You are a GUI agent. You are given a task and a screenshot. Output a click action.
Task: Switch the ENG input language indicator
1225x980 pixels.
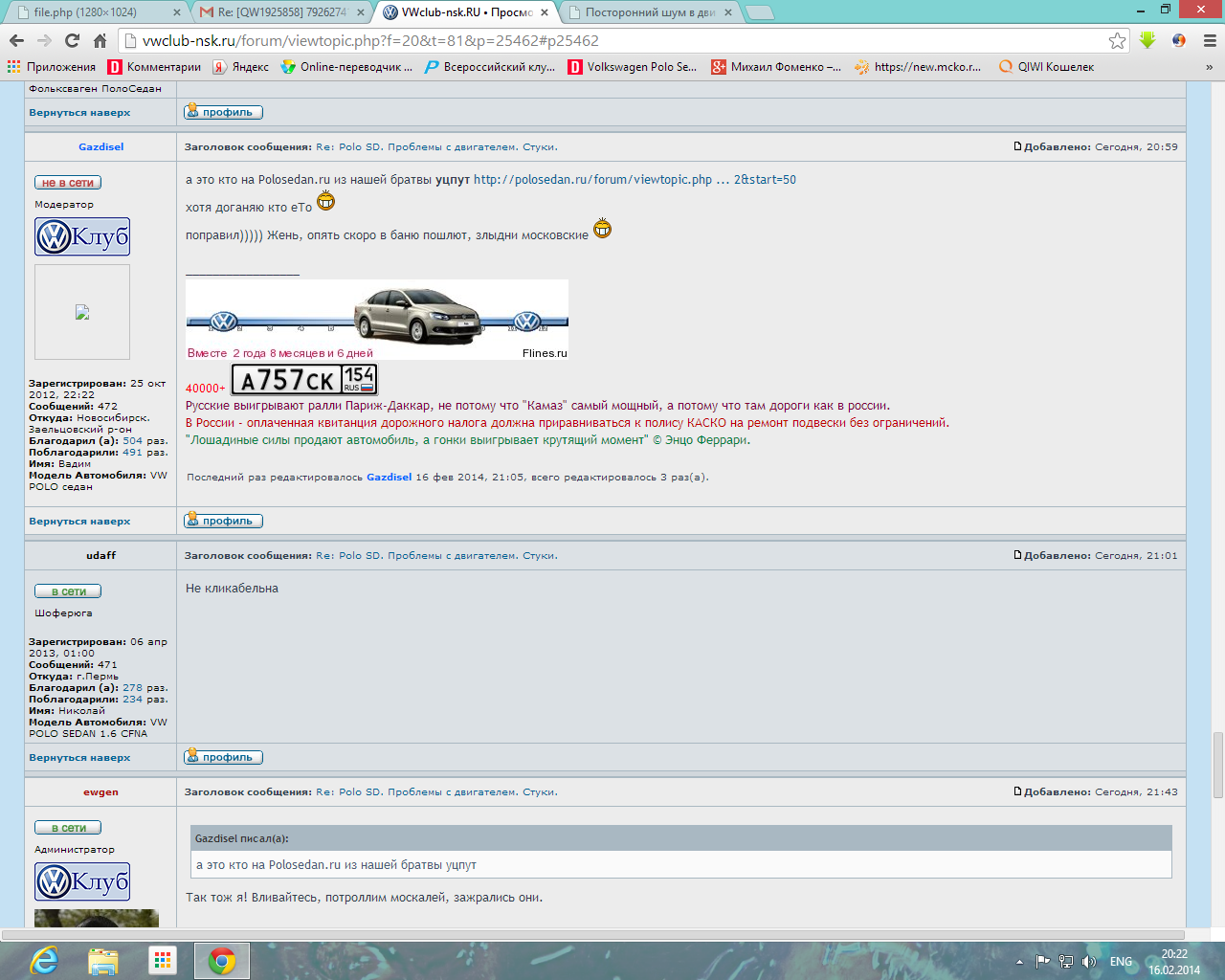click(x=1121, y=962)
